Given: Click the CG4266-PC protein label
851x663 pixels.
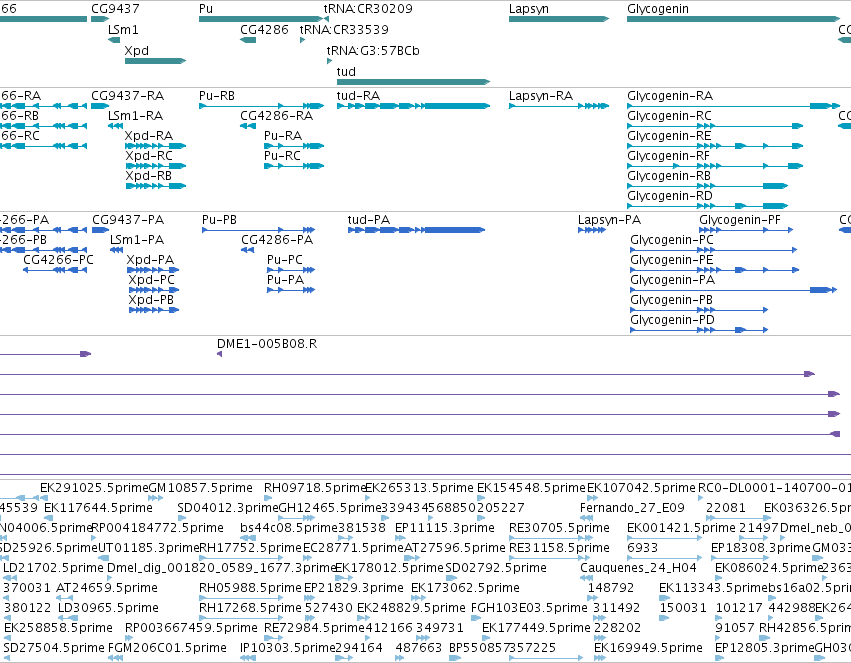Looking at the screenshot, I should 58,260.
